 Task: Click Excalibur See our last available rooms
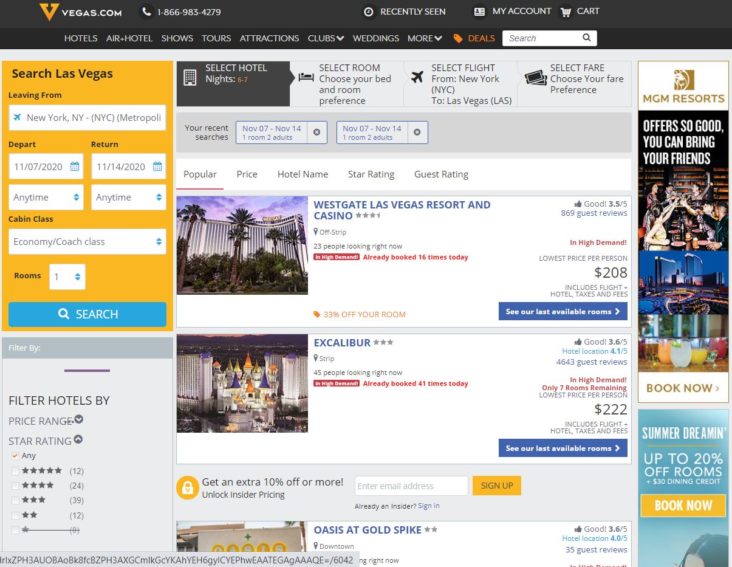563,448
